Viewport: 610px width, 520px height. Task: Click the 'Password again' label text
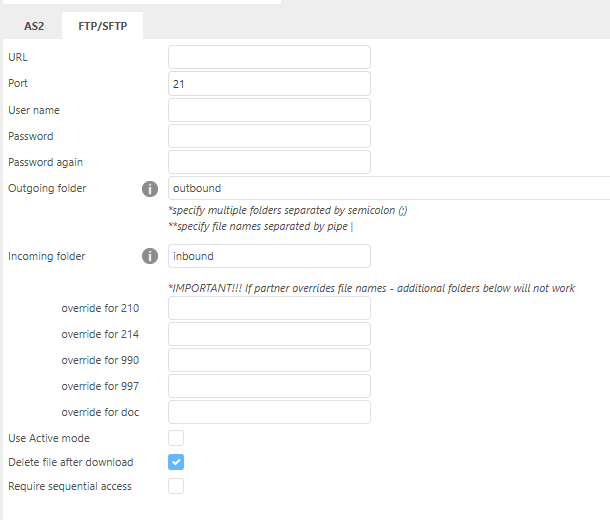pyautogui.click(x=46, y=162)
